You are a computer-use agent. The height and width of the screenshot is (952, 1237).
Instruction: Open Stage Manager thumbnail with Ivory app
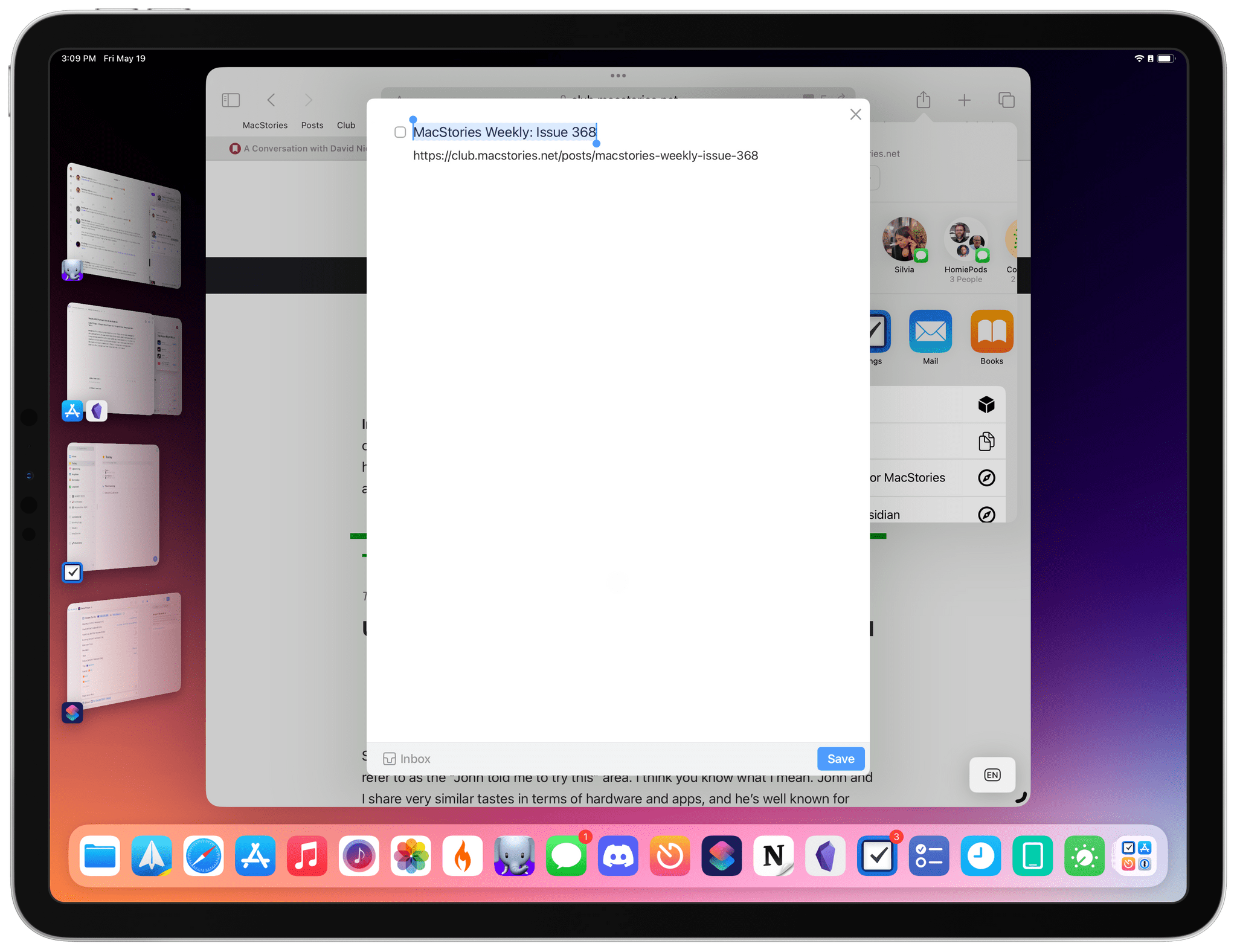(x=124, y=225)
